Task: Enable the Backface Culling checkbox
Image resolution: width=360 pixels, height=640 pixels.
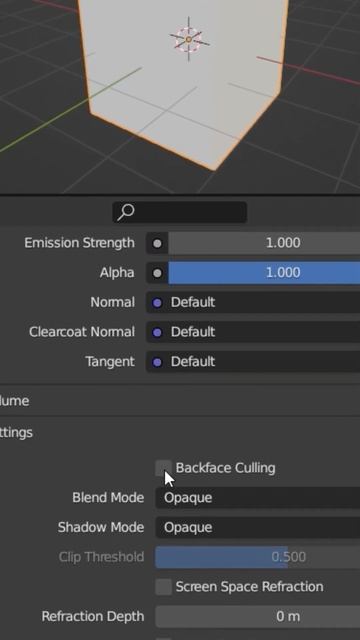Action: coord(163,468)
